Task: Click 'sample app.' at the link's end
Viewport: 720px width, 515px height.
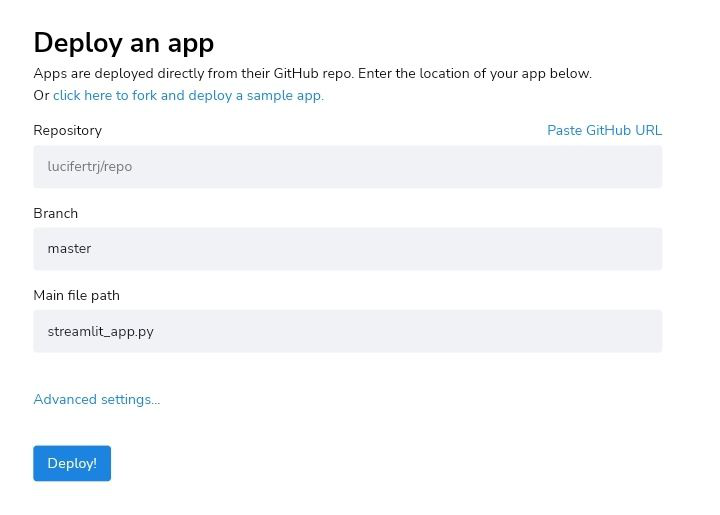Action: (x=285, y=95)
